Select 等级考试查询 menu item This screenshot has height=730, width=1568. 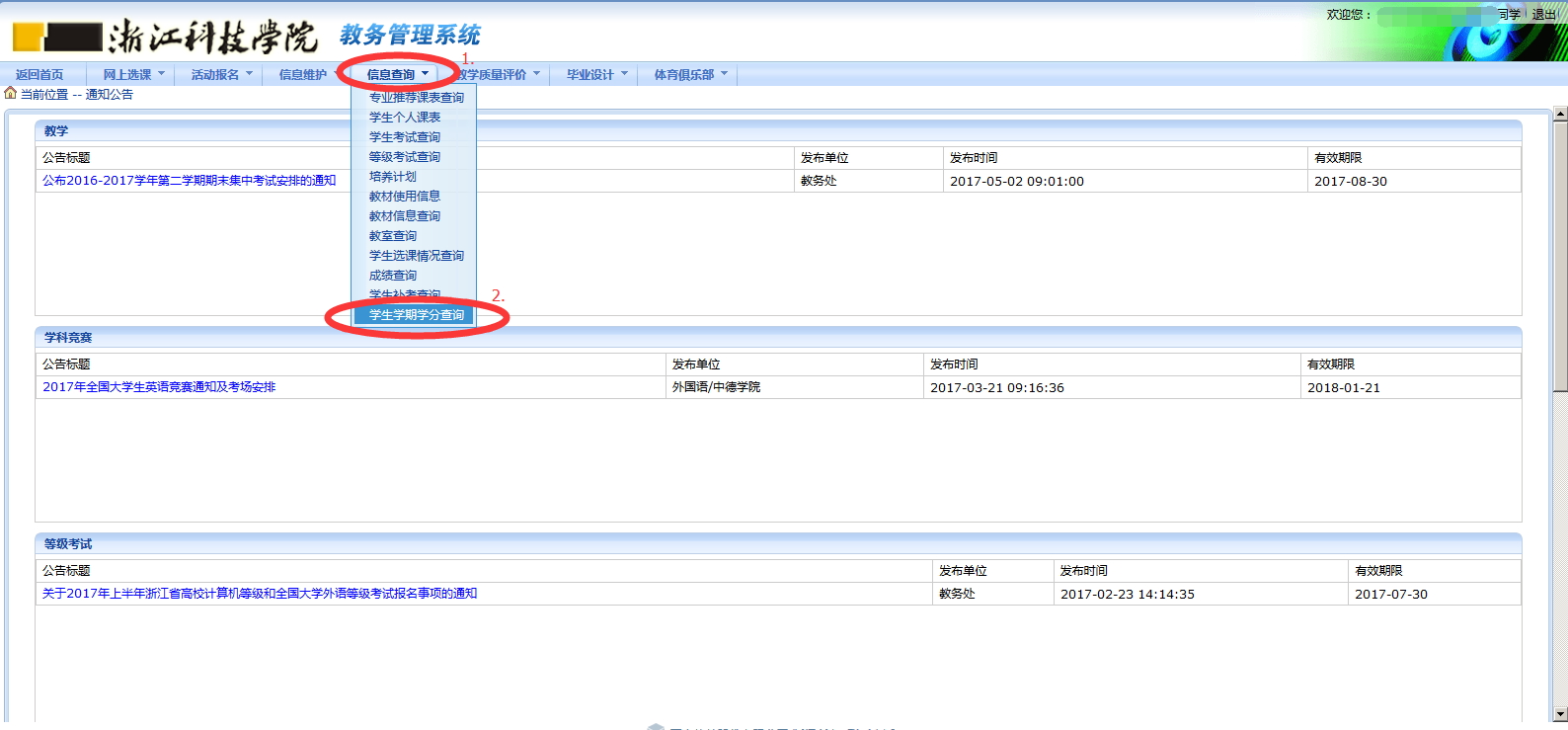point(405,157)
